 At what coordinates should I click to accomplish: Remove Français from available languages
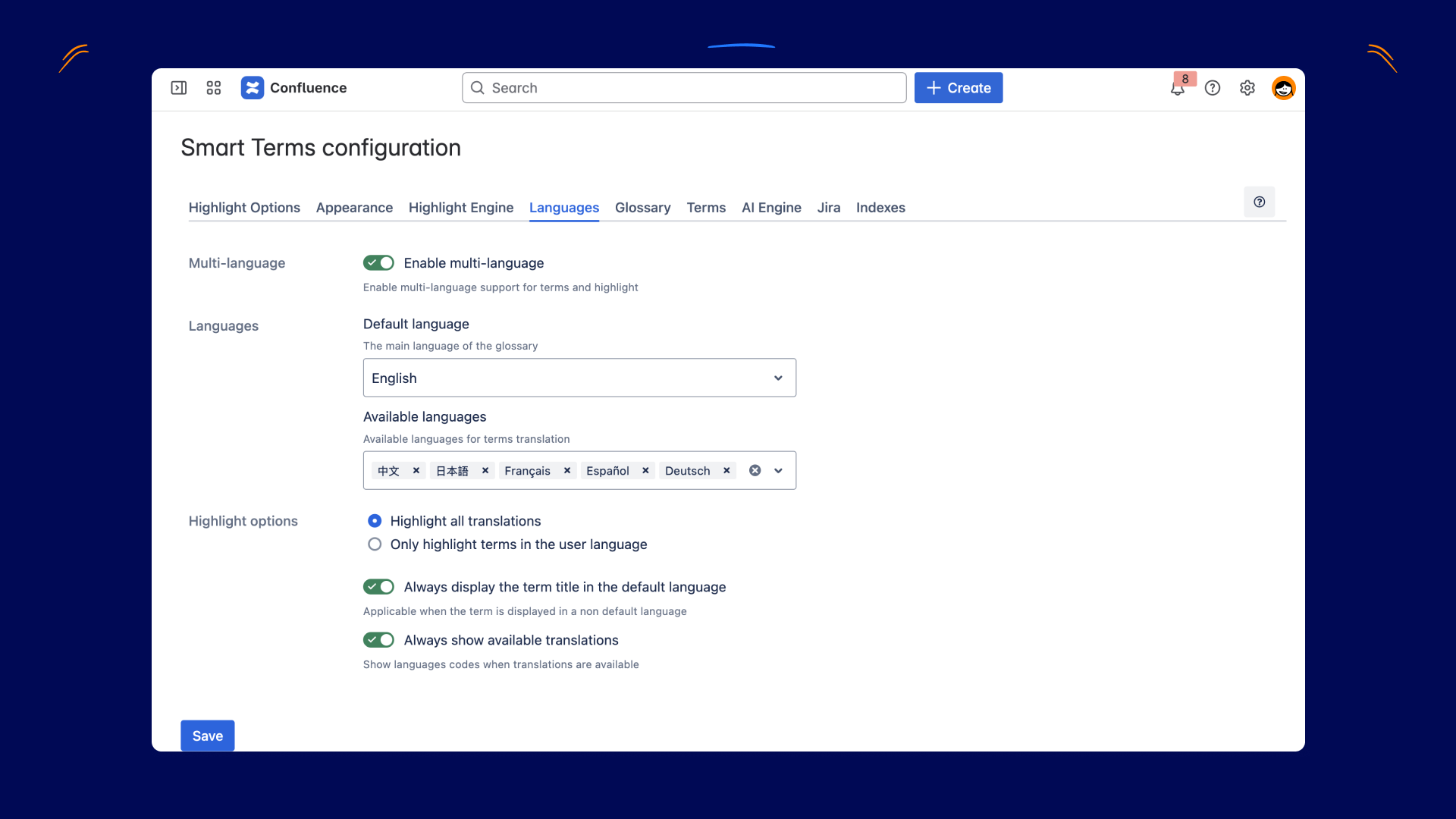point(567,471)
